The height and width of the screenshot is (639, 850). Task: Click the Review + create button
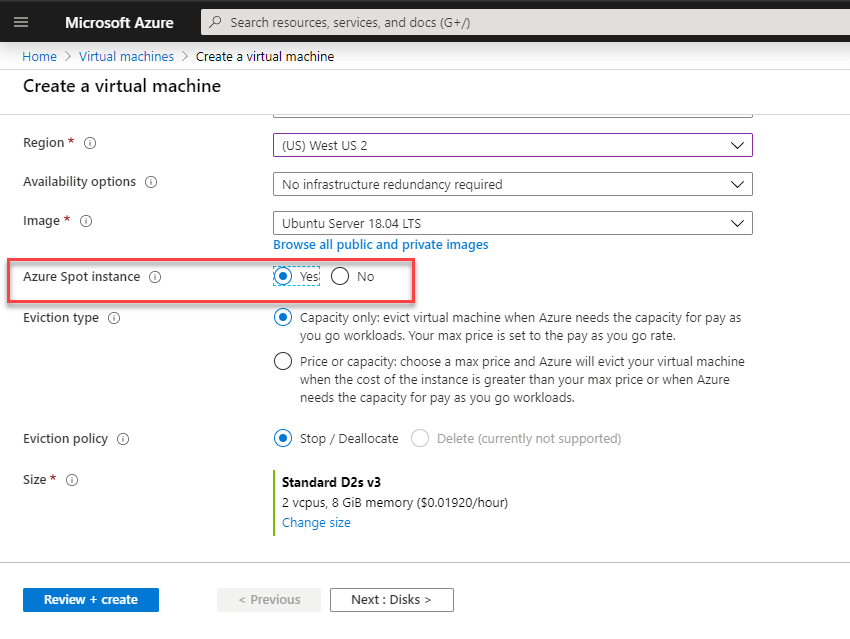(91, 600)
